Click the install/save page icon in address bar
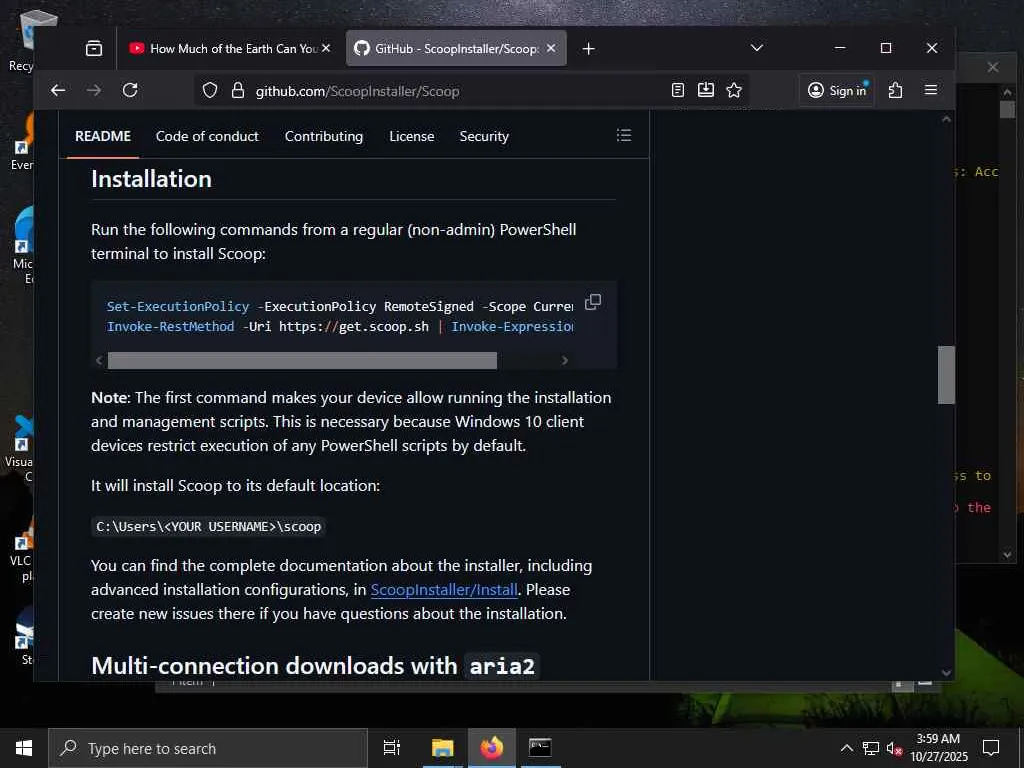 pos(706,90)
